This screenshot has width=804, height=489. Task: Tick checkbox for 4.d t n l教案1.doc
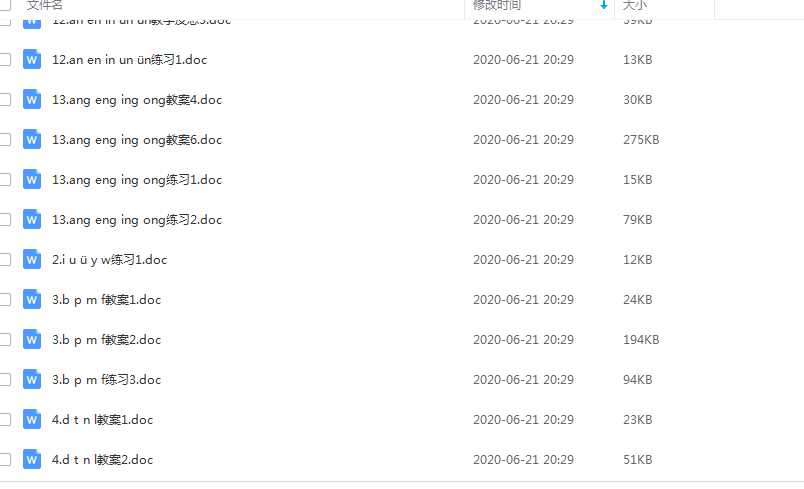click(5, 419)
